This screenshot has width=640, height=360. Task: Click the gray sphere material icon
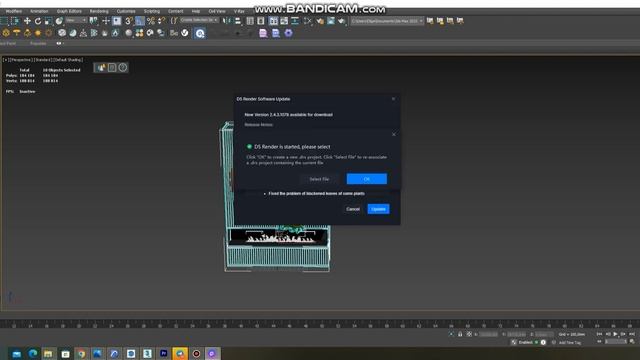129,33
